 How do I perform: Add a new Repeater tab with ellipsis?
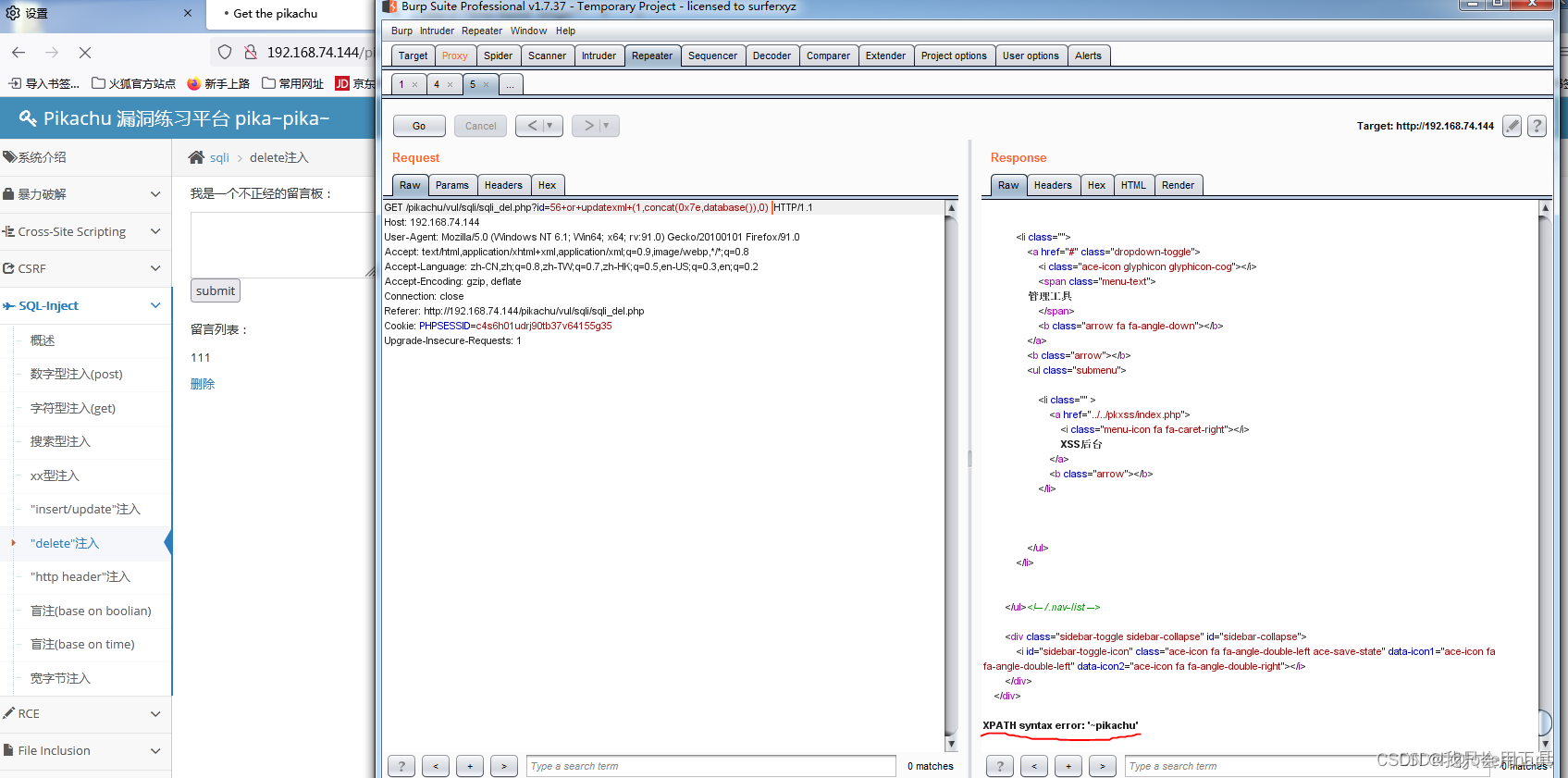click(511, 84)
